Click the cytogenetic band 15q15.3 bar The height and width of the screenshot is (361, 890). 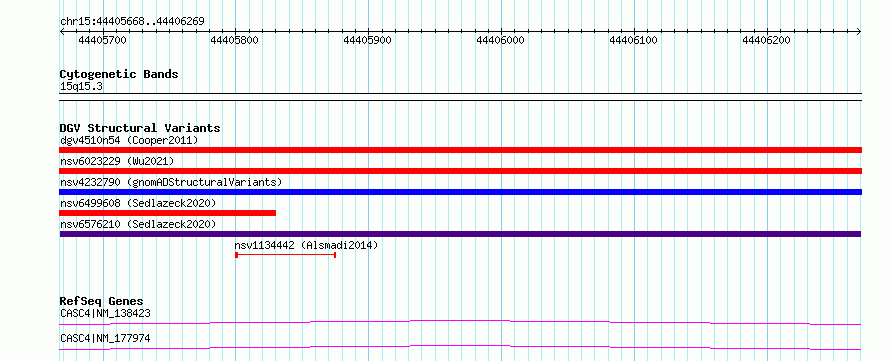(460, 97)
